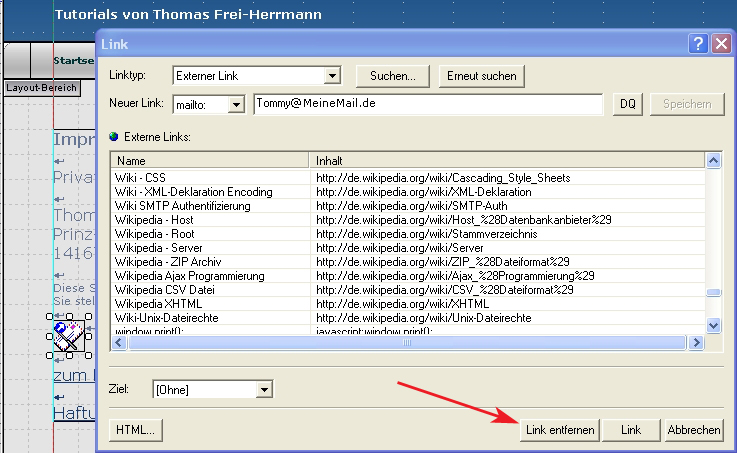Click the Neuer Link email text field
The width and height of the screenshot is (737, 453).
pos(428,103)
